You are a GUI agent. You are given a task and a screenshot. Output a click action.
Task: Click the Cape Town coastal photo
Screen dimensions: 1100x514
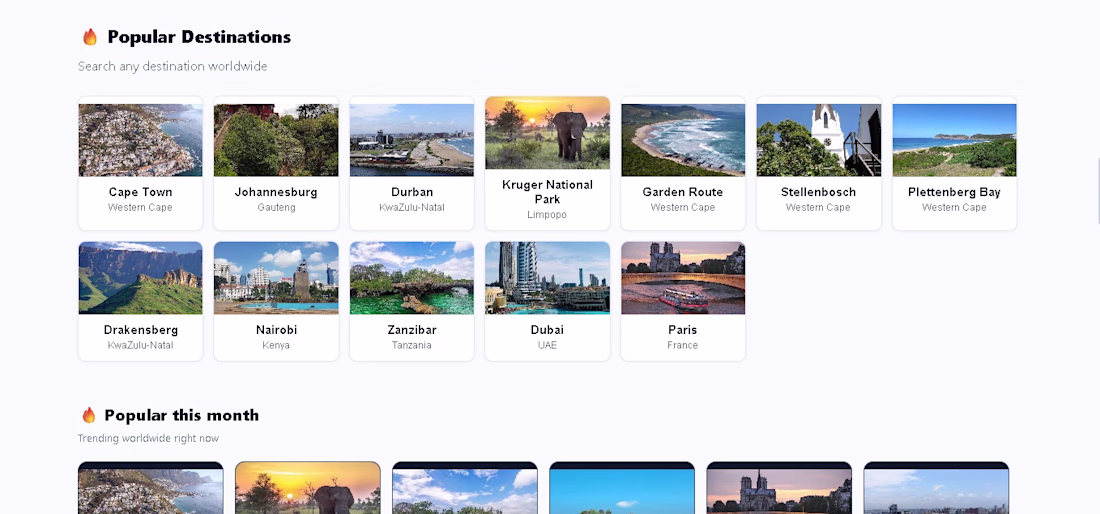coord(140,140)
